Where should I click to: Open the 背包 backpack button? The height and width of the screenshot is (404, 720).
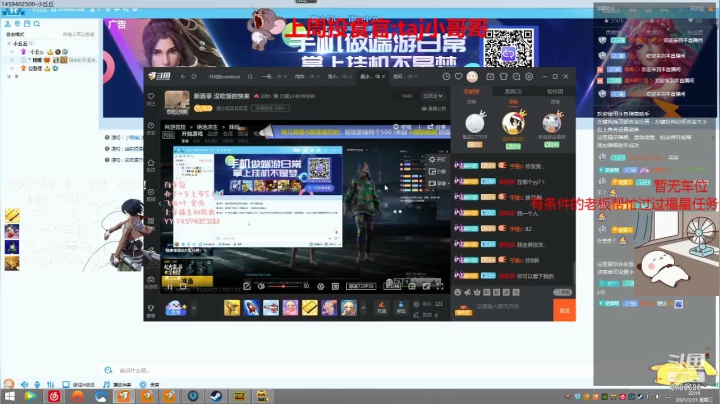click(401, 308)
